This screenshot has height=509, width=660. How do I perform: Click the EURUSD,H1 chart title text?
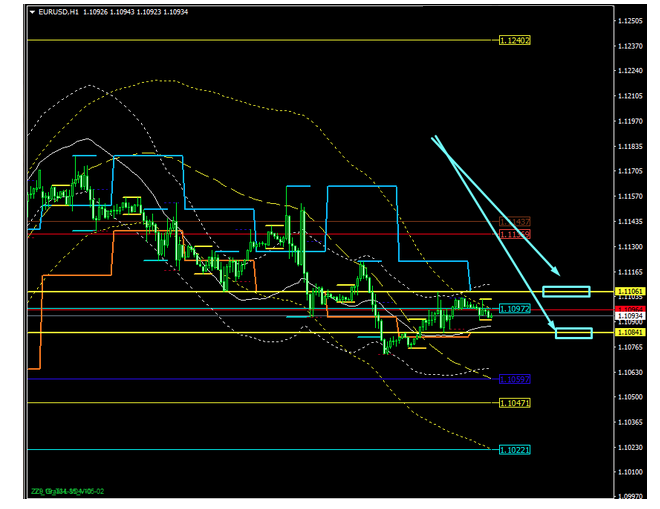[x=58, y=11]
